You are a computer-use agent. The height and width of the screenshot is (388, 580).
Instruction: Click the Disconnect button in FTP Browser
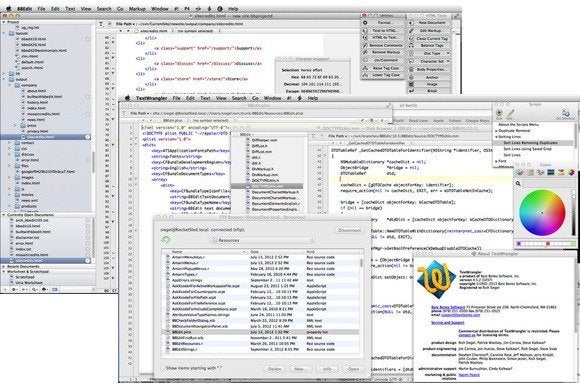point(349,230)
